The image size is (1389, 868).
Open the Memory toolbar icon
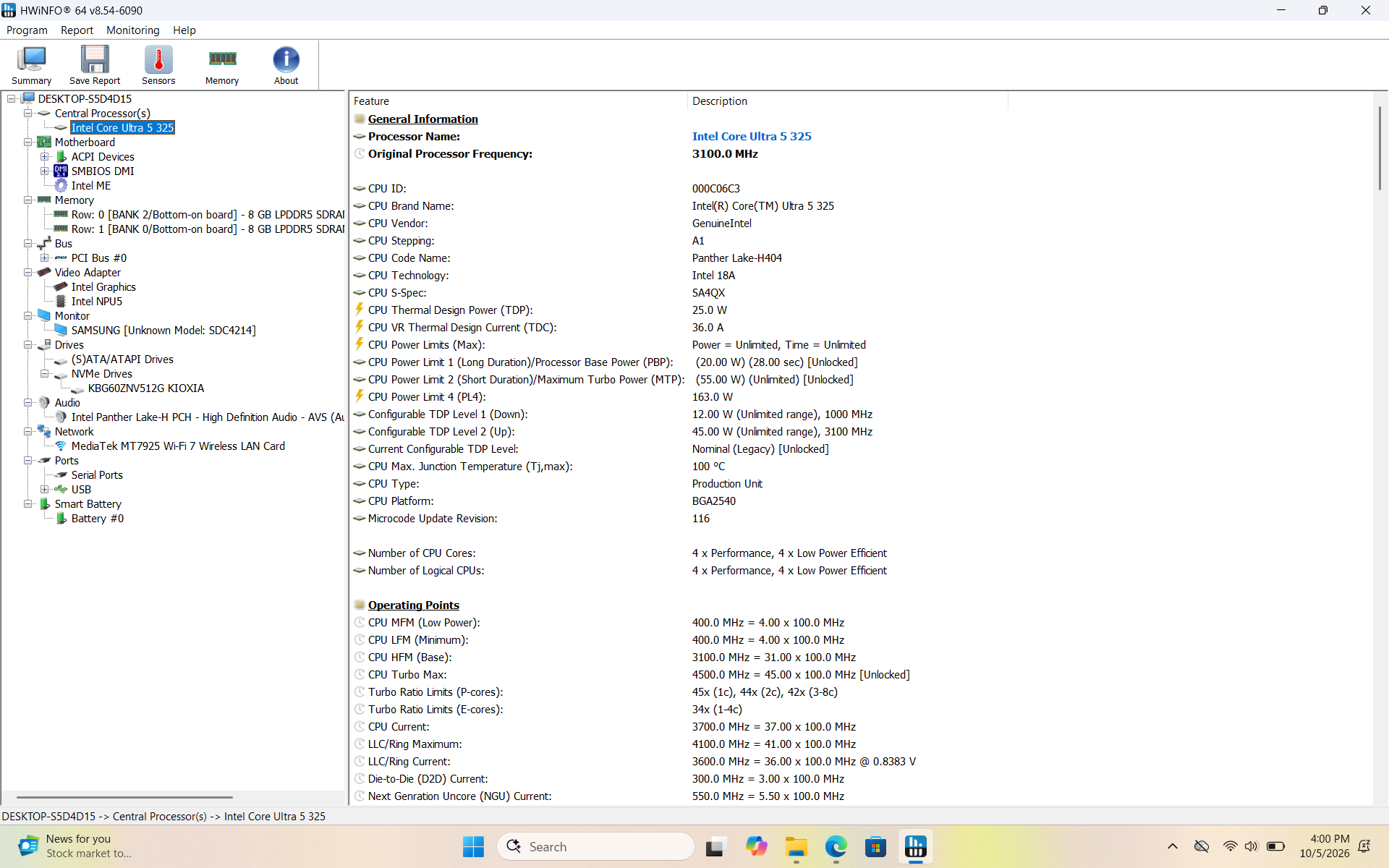[x=222, y=65]
